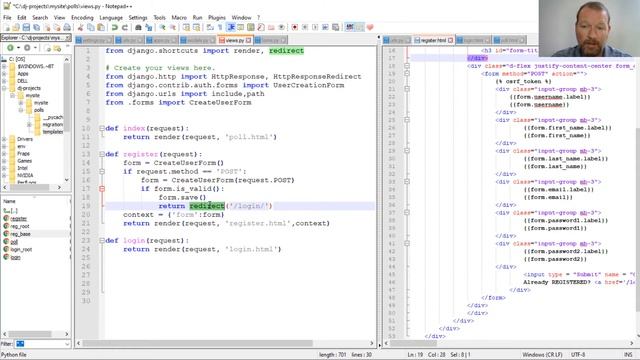Click the pink heart toolbar icon
640x360 pixels.
click(x=370, y=27)
